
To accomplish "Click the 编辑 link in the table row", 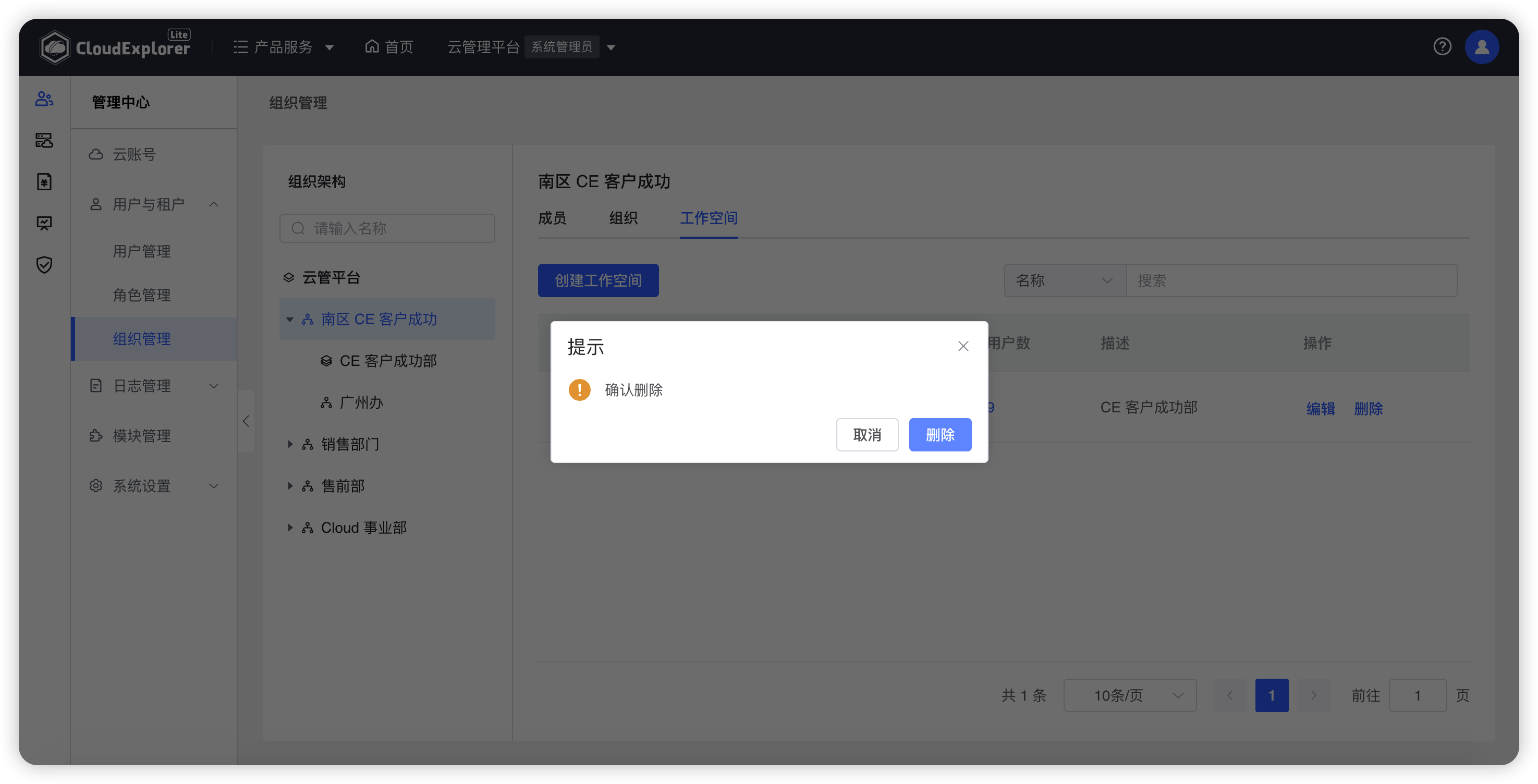I will (1320, 409).
